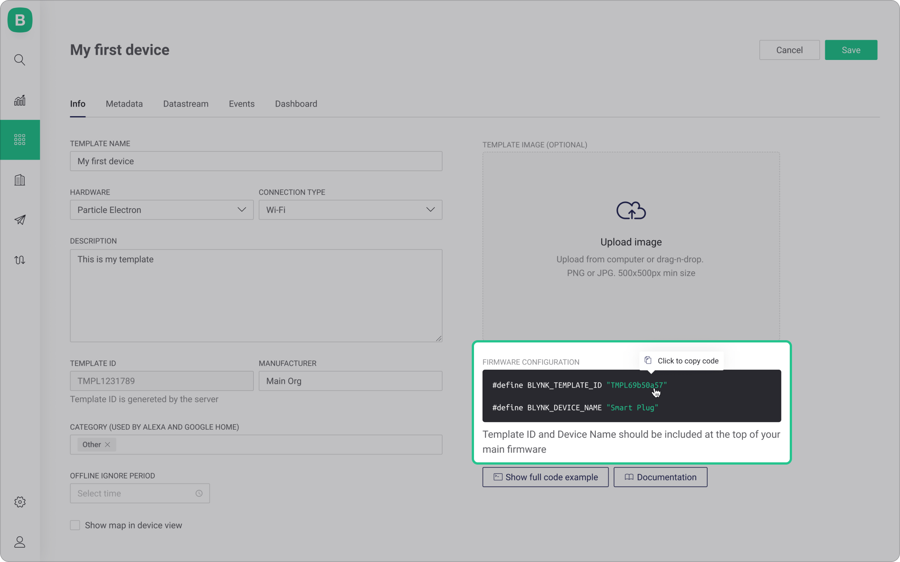Screen dimensions: 900x562
Task: Switch to the Metadata tab
Action: [x=124, y=104]
